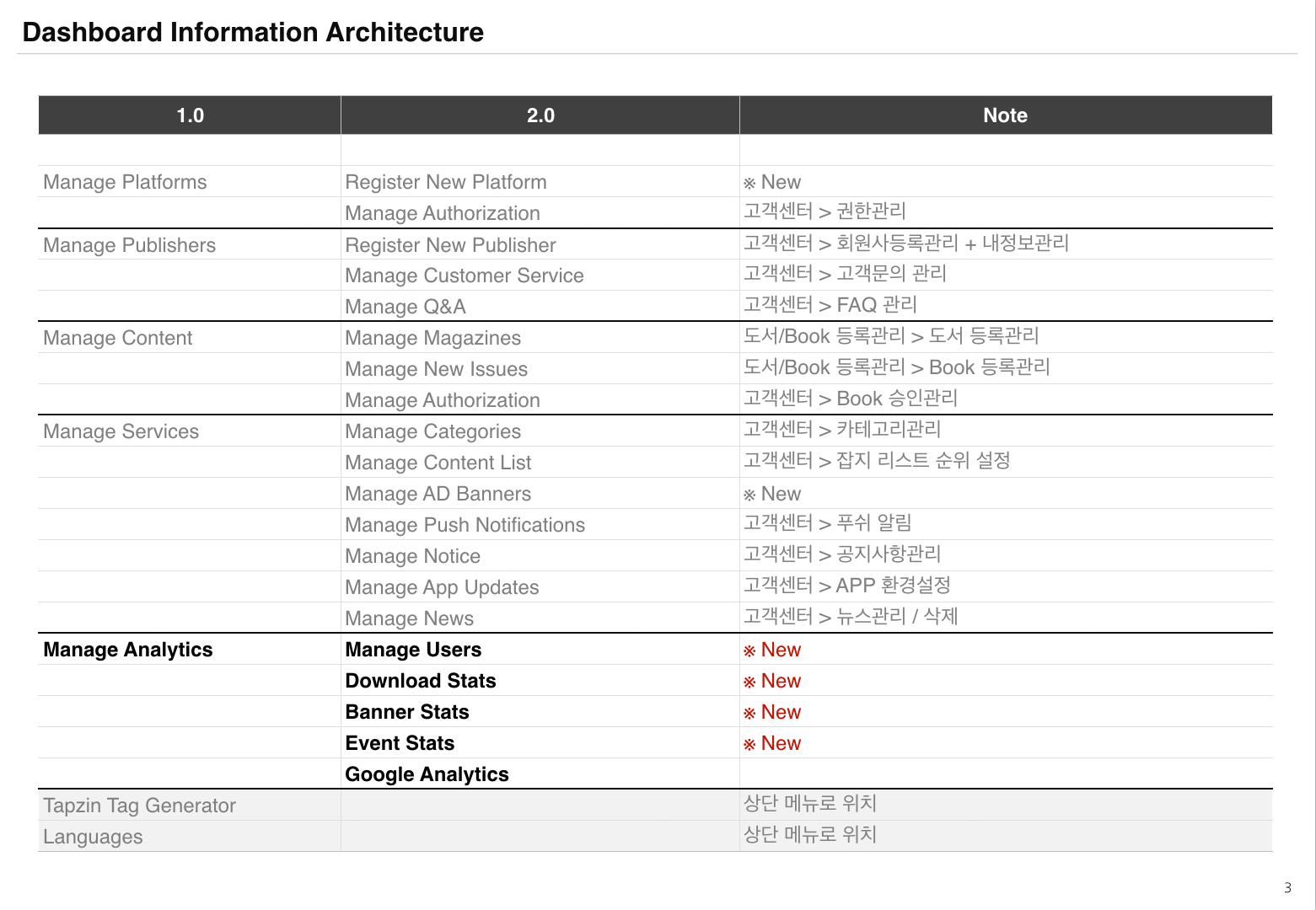This screenshot has height=910, width=1316.
Task: Select the note '고객센터 > APP 환경설정'
Action: coord(847,585)
